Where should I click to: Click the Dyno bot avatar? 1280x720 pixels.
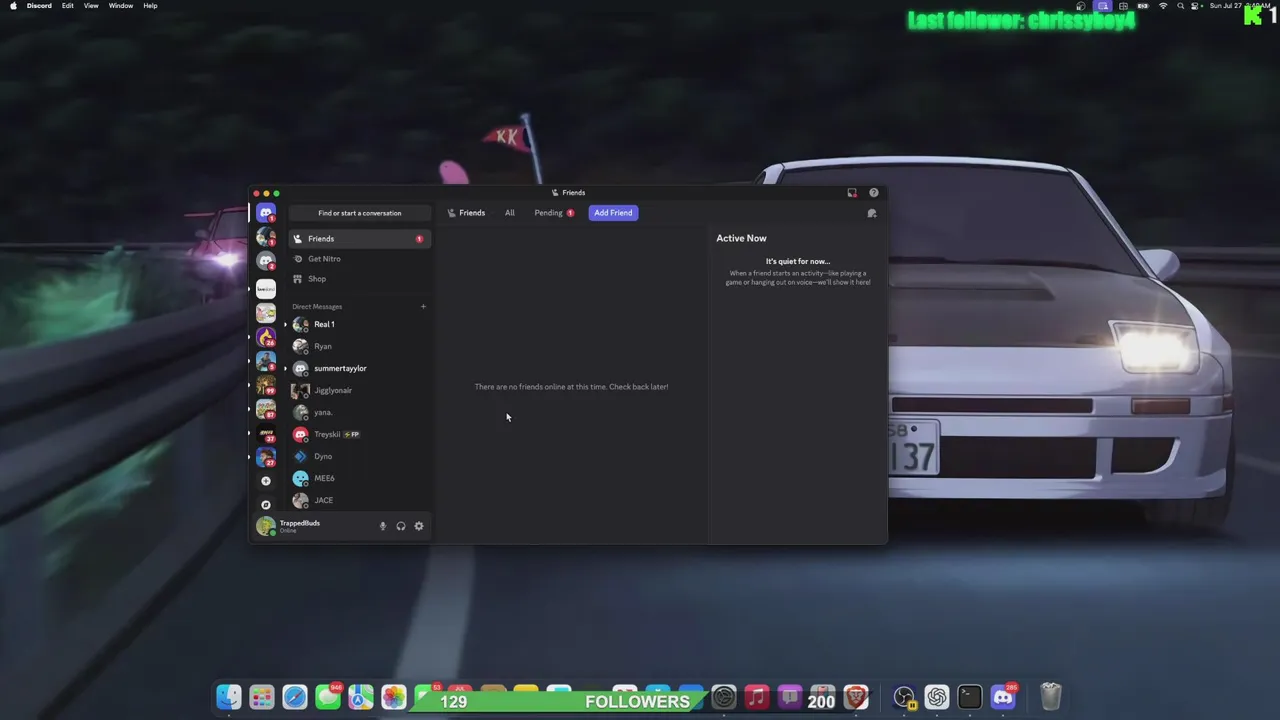click(300, 456)
